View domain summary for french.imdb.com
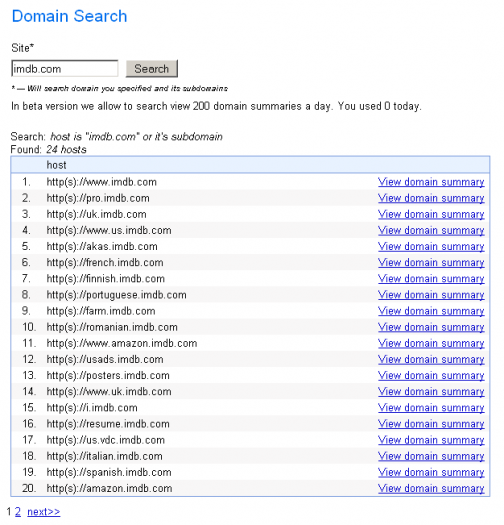Image resolution: width=504 pixels, height=525 pixels. coord(431,262)
